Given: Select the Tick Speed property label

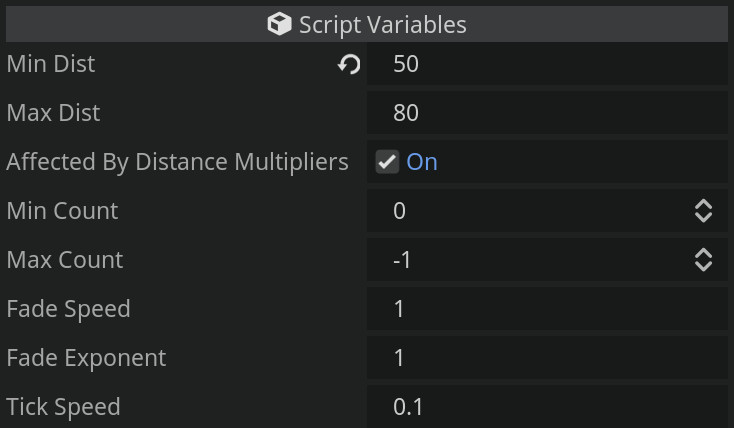Looking at the screenshot, I should [63, 407].
